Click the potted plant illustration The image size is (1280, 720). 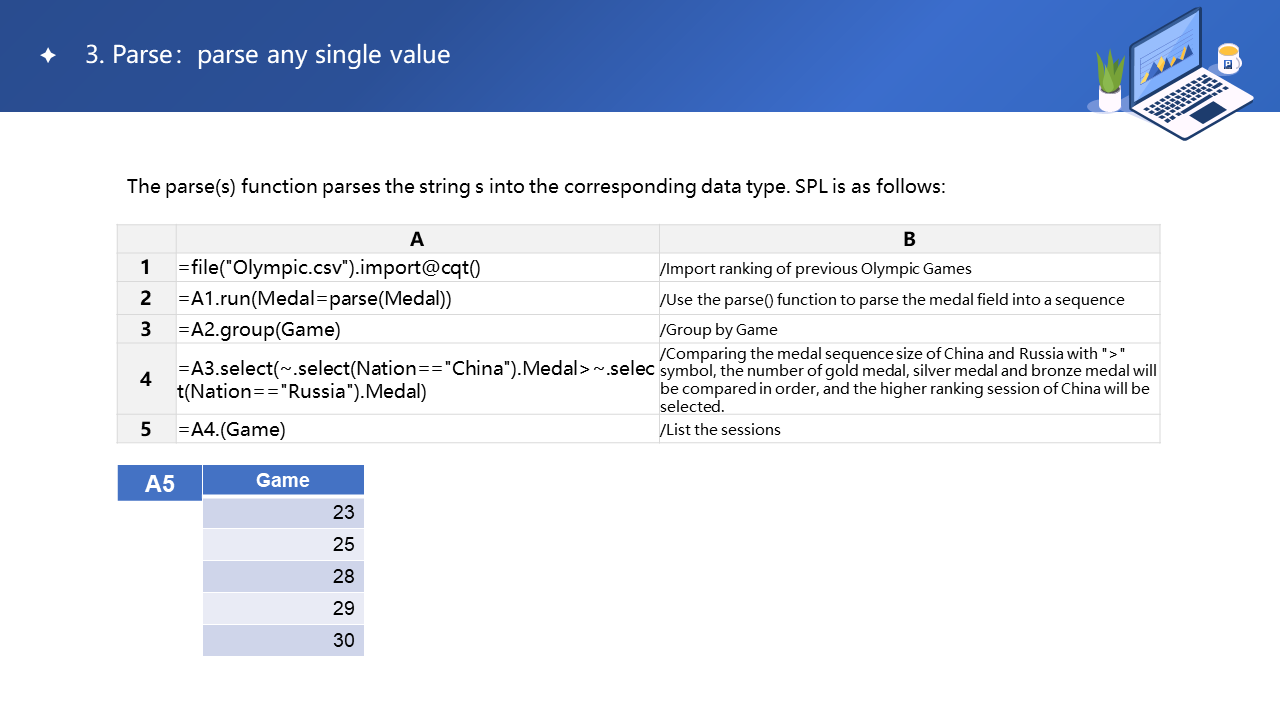click(1110, 82)
